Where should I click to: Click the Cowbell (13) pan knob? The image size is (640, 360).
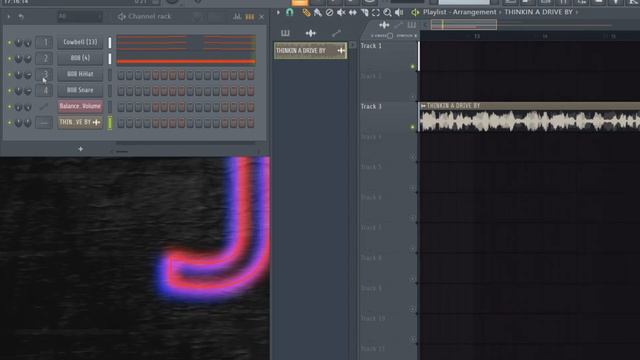tap(18, 43)
